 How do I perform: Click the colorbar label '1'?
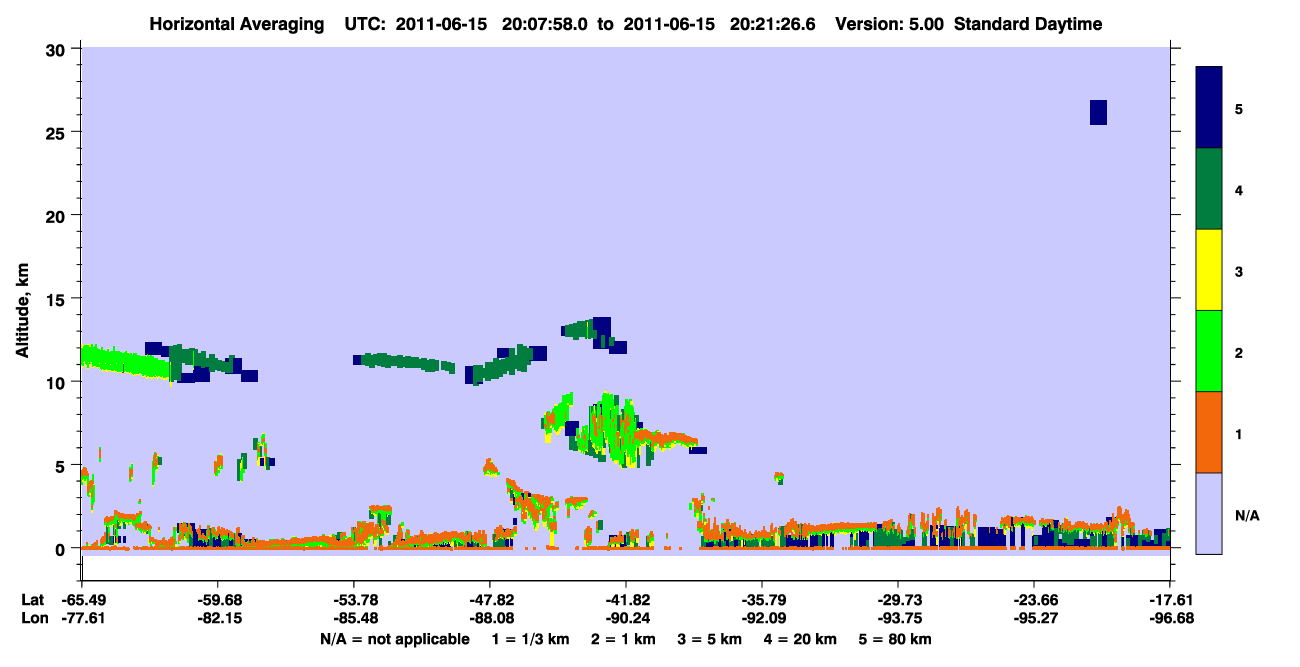1239,434
